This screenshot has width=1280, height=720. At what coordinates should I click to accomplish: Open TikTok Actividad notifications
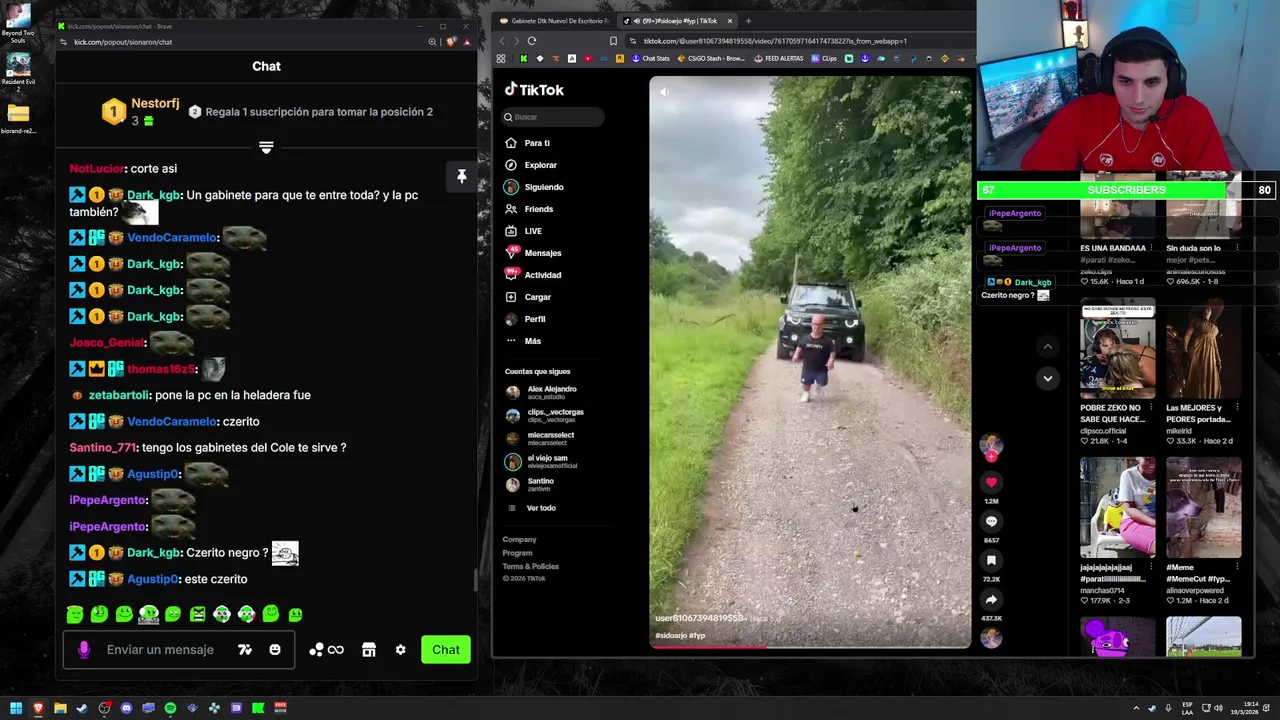pyautogui.click(x=533, y=275)
